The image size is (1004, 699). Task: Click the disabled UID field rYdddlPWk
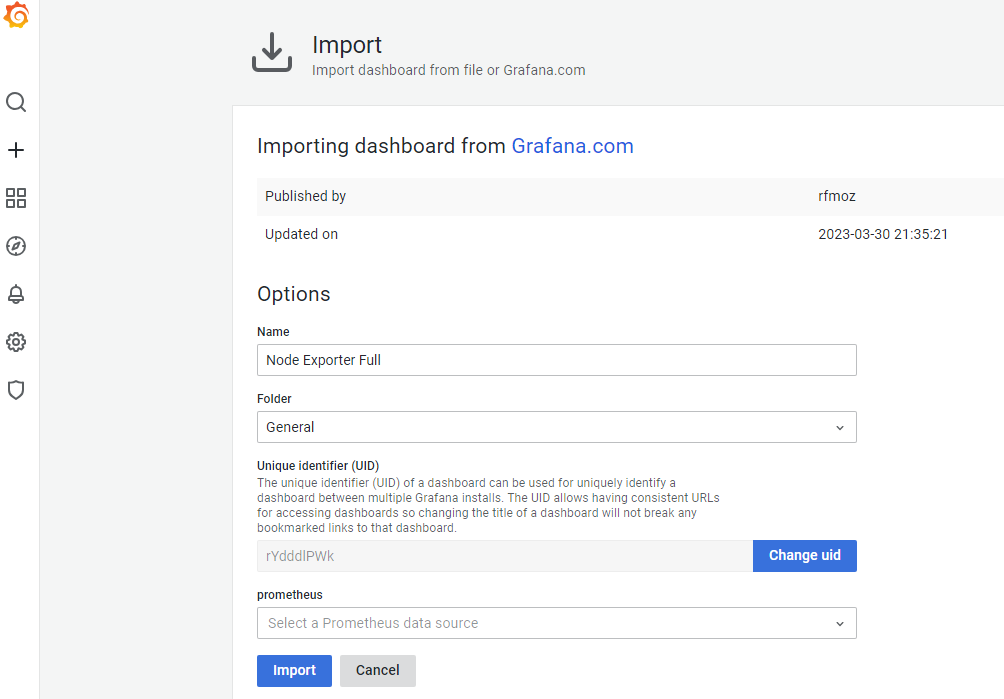coord(504,556)
